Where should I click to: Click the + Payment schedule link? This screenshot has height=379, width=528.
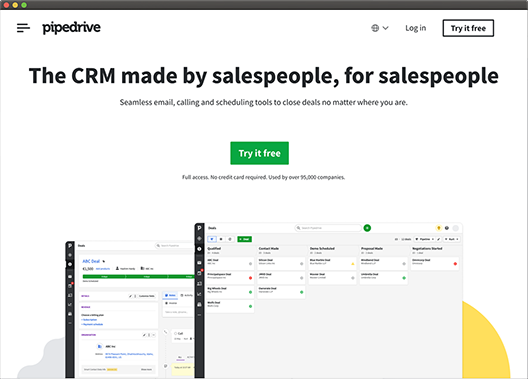click(92, 324)
